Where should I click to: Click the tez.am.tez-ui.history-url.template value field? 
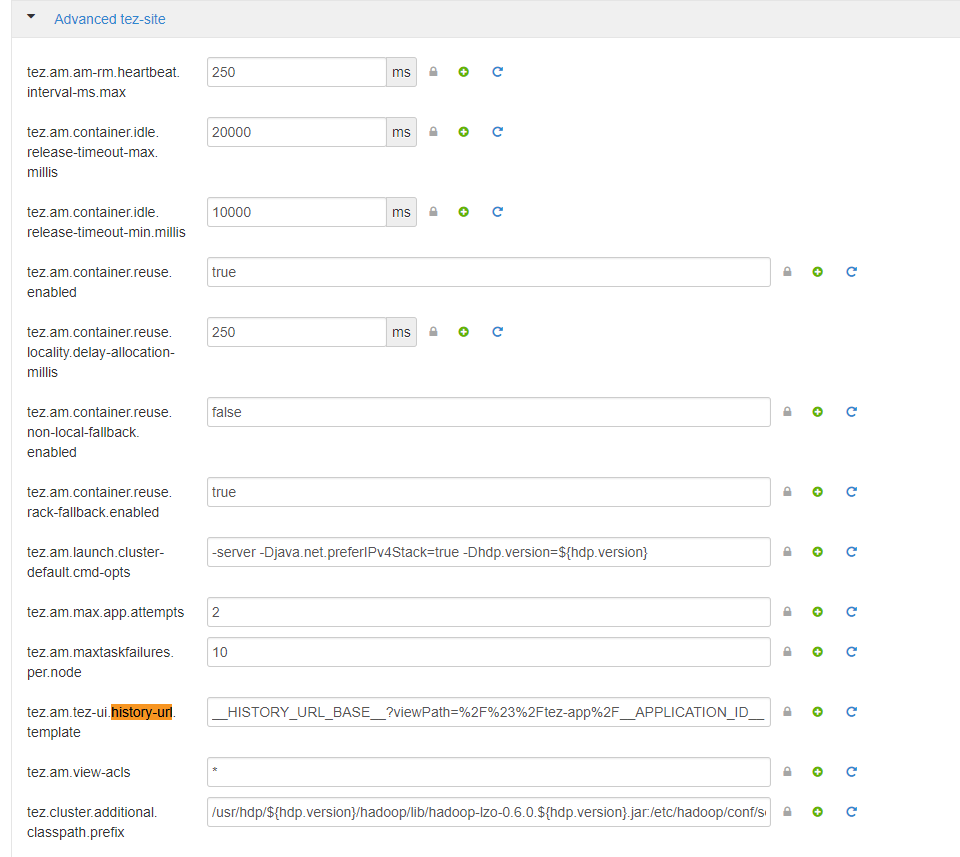pyautogui.click(x=487, y=711)
